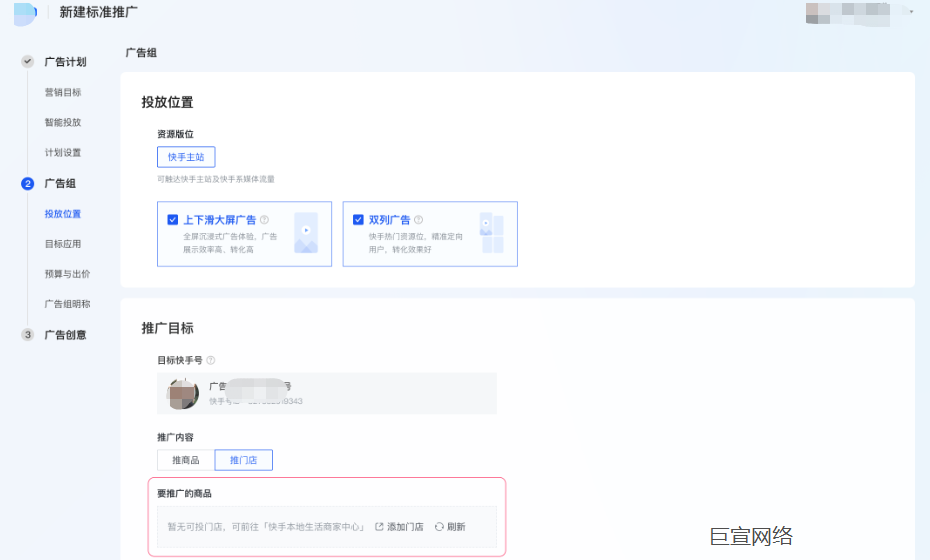Viewport: 930px width, 560px height.
Task: Uncheck the 上下滑大屏广告 checkbox
Action: tap(173, 219)
